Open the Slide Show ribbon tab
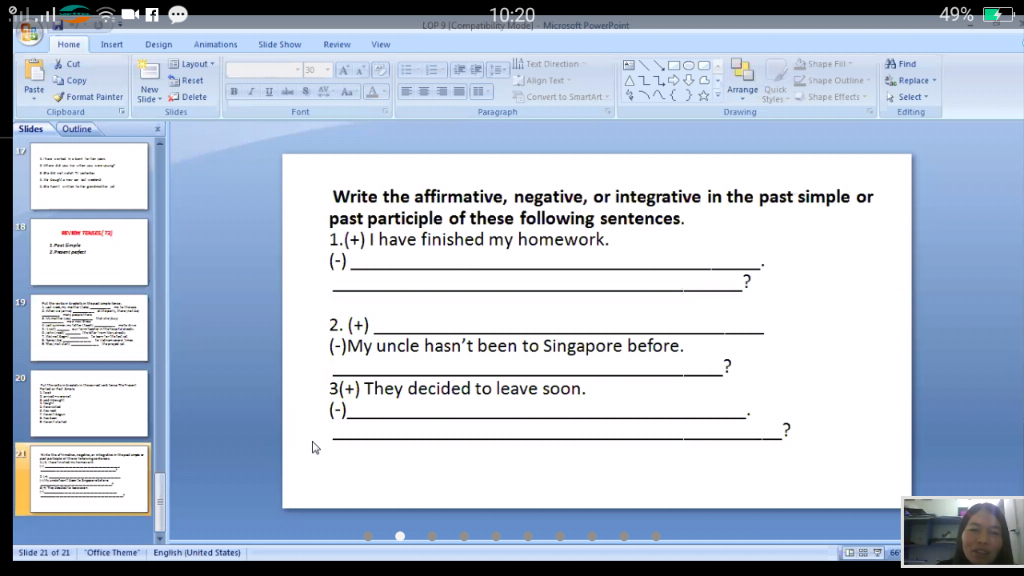The width and height of the screenshot is (1024, 576). [x=280, y=44]
